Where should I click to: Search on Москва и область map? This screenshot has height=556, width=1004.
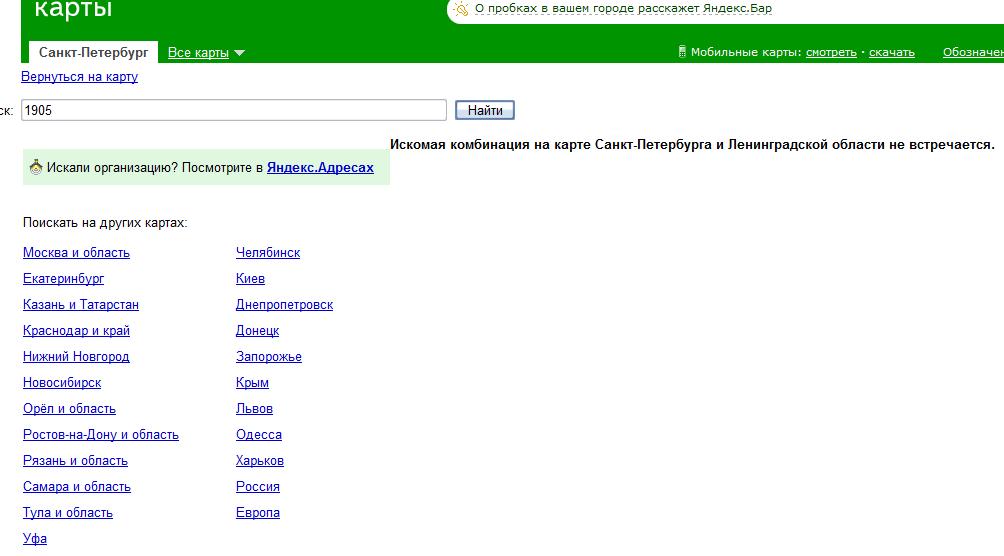pyautogui.click(x=76, y=253)
